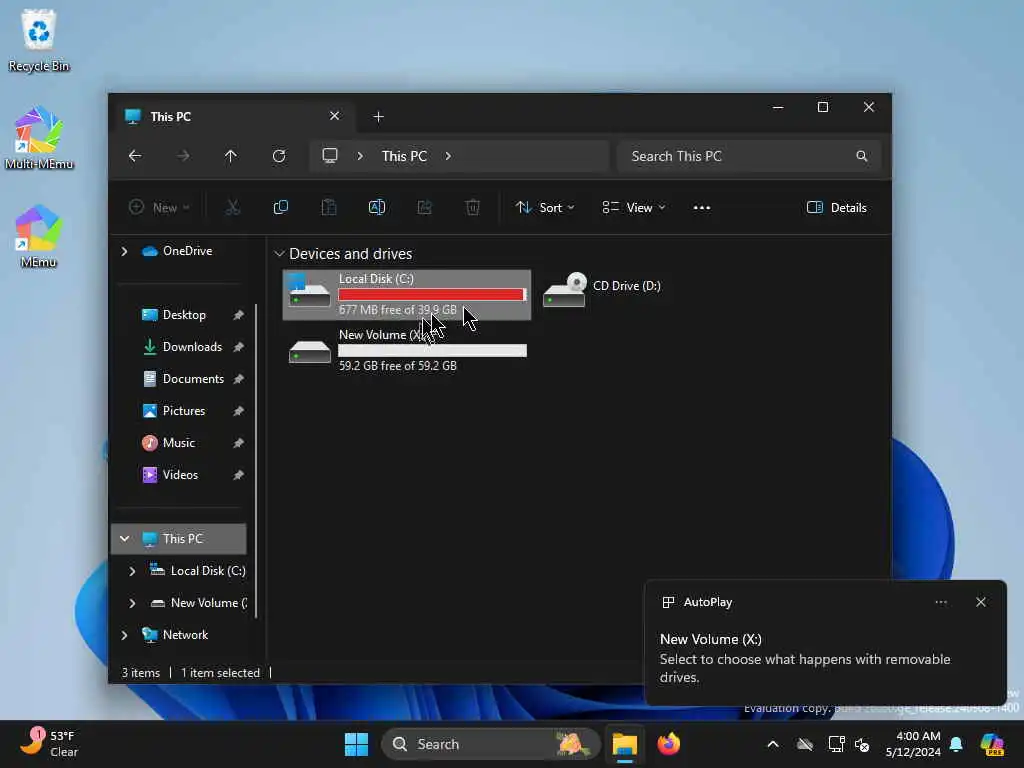Click the File Explorer taskbar icon

pos(624,744)
